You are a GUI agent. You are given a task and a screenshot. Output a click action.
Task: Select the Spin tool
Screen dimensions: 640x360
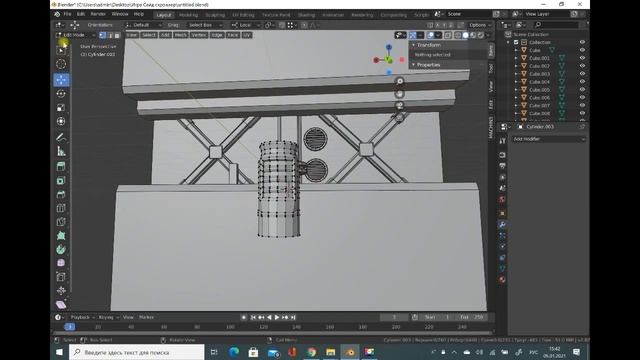click(x=61, y=249)
